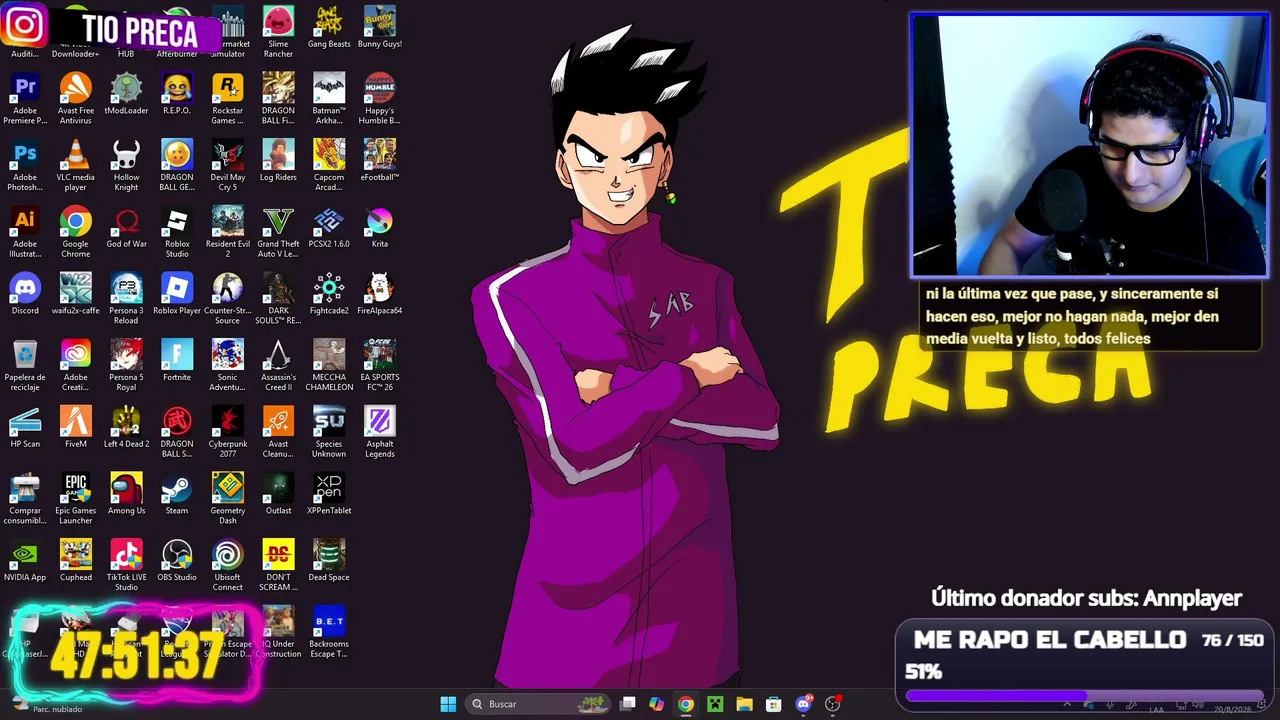The height and width of the screenshot is (720, 1280).
Task: Select the Papelera de reciclaje icon
Action: [x=25, y=366]
